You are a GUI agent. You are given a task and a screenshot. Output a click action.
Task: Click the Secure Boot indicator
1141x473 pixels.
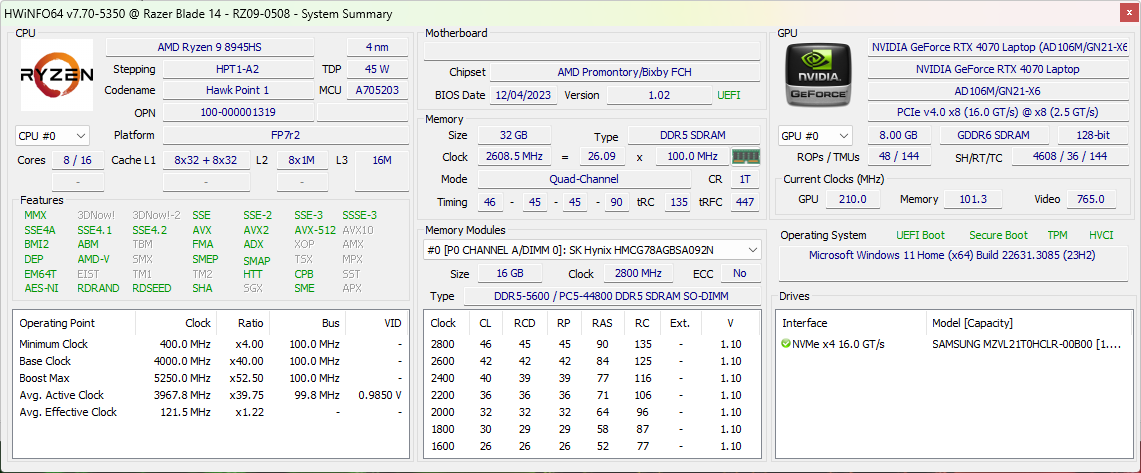[998, 235]
